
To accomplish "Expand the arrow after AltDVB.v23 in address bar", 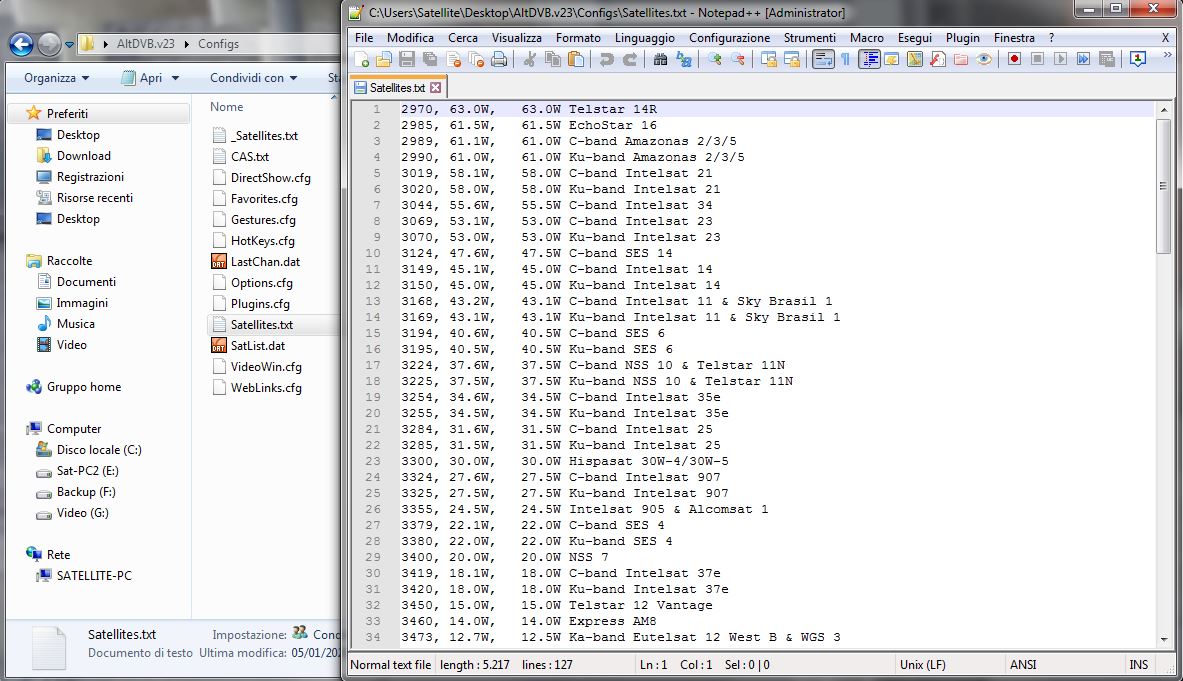I will 186,44.
